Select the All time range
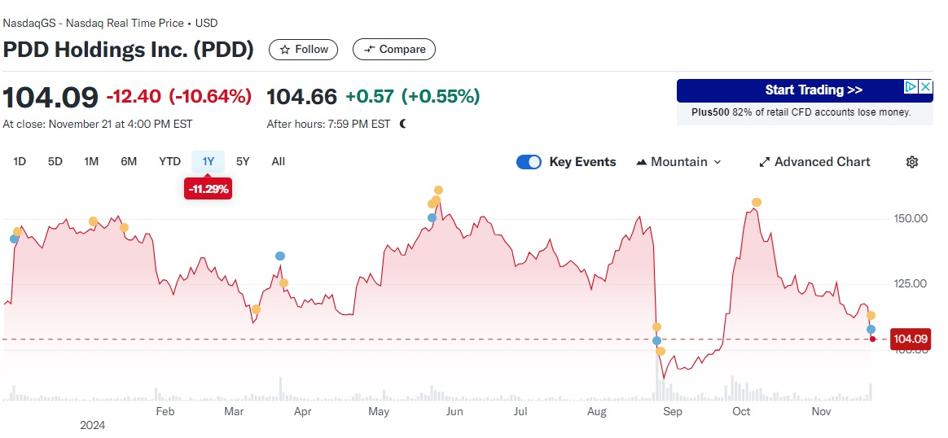 click(x=278, y=162)
